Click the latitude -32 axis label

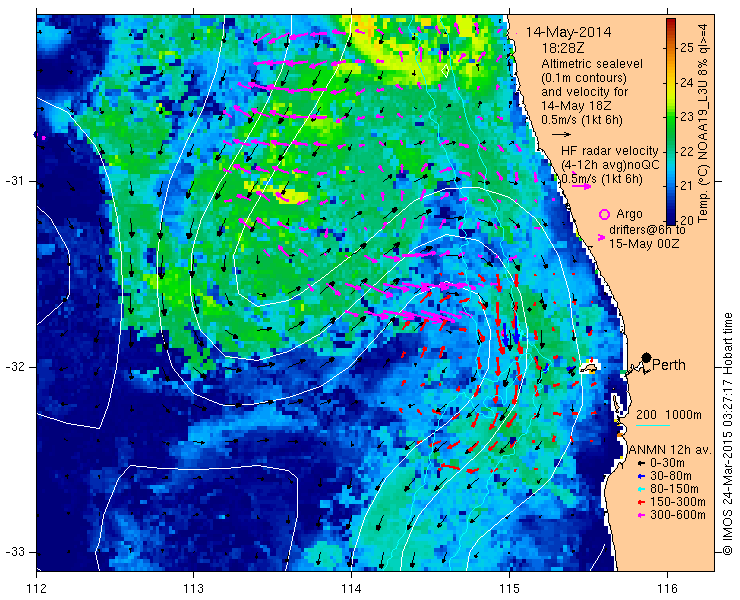[x=14, y=367]
